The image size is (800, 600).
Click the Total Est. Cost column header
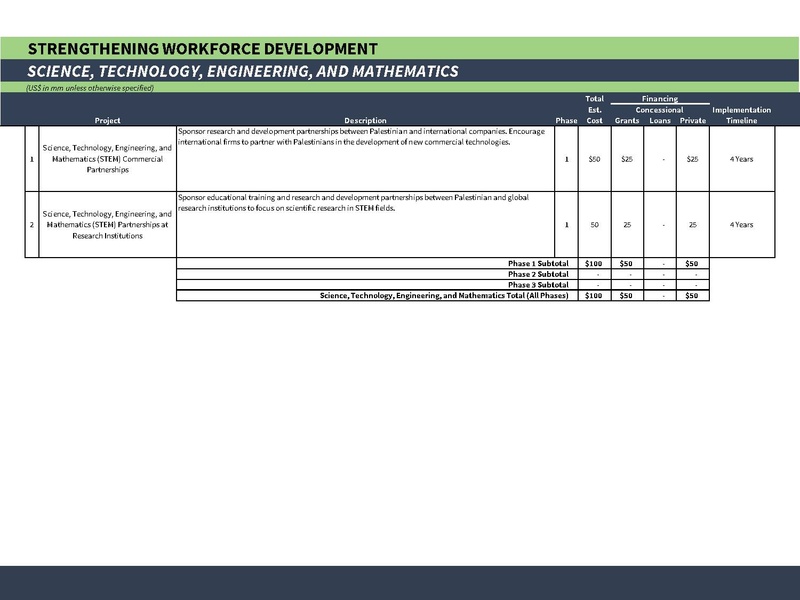click(x=594, y=110)
